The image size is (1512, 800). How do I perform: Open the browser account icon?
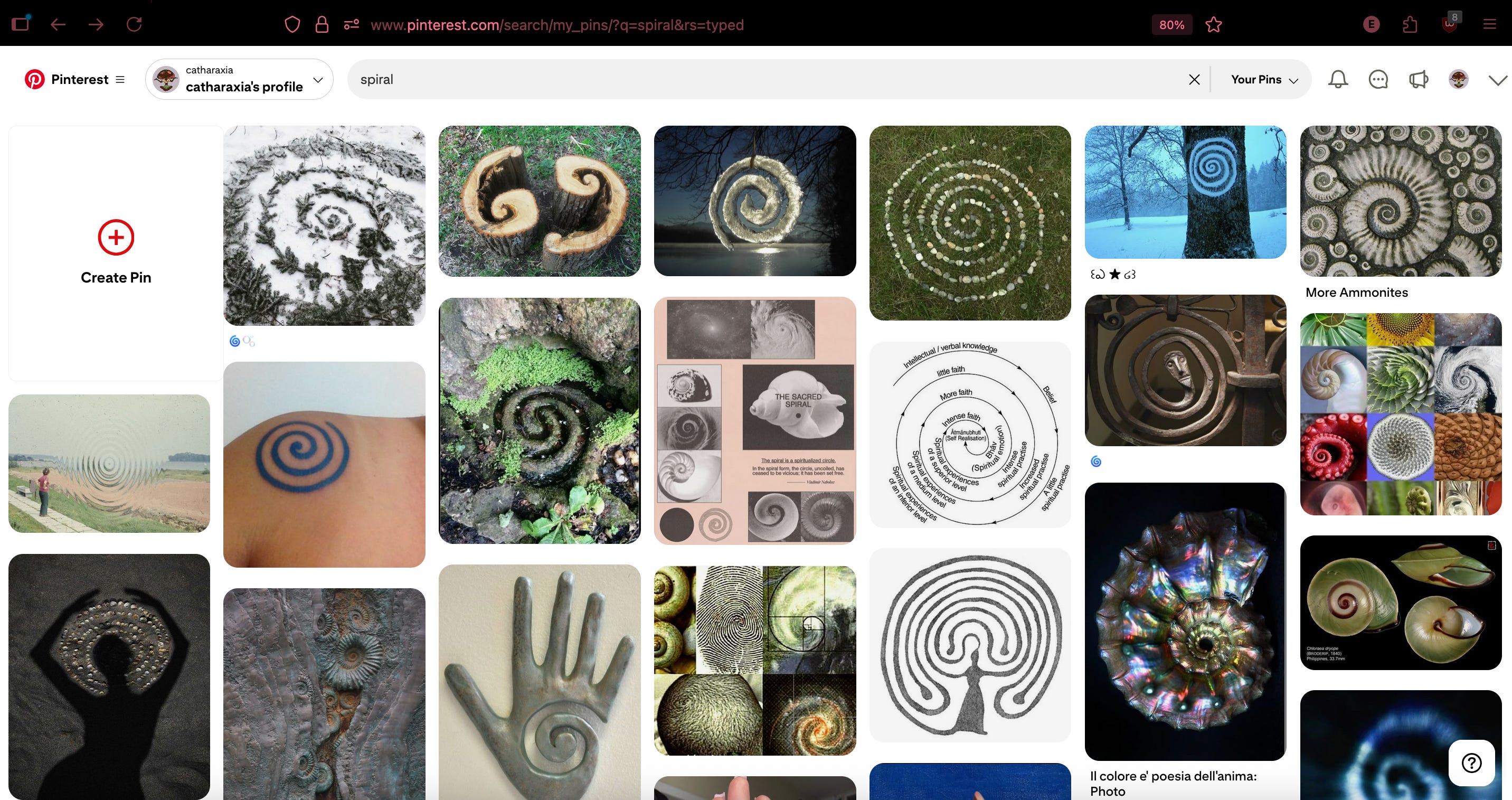(1371, 25)
